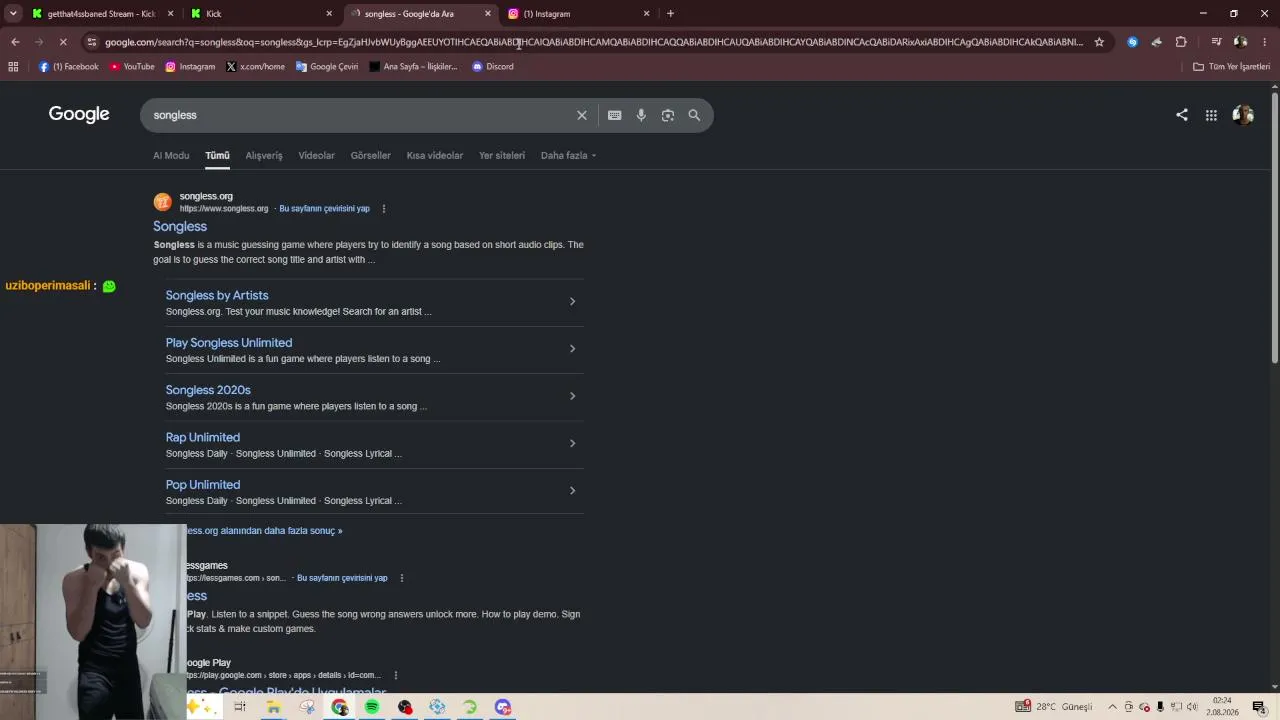Open the on-screen keyboard in Google search
Viewport: 1280px width, 720px height.
[615, 115]
